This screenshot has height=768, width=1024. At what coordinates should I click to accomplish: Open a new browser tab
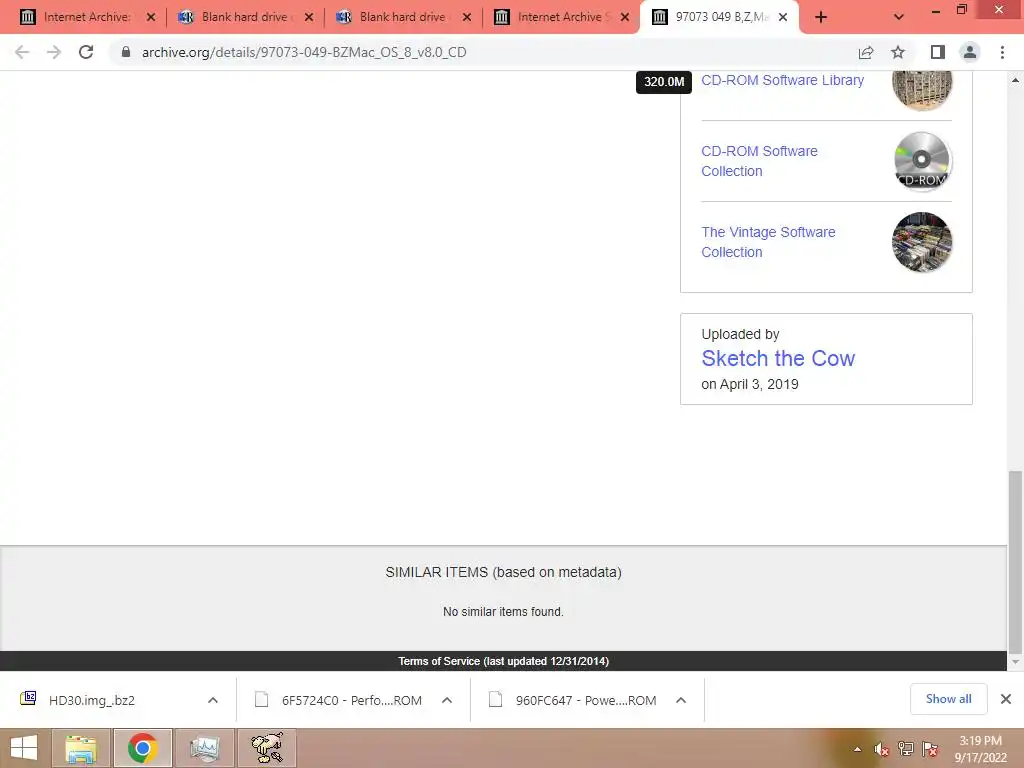click(821, 18)
